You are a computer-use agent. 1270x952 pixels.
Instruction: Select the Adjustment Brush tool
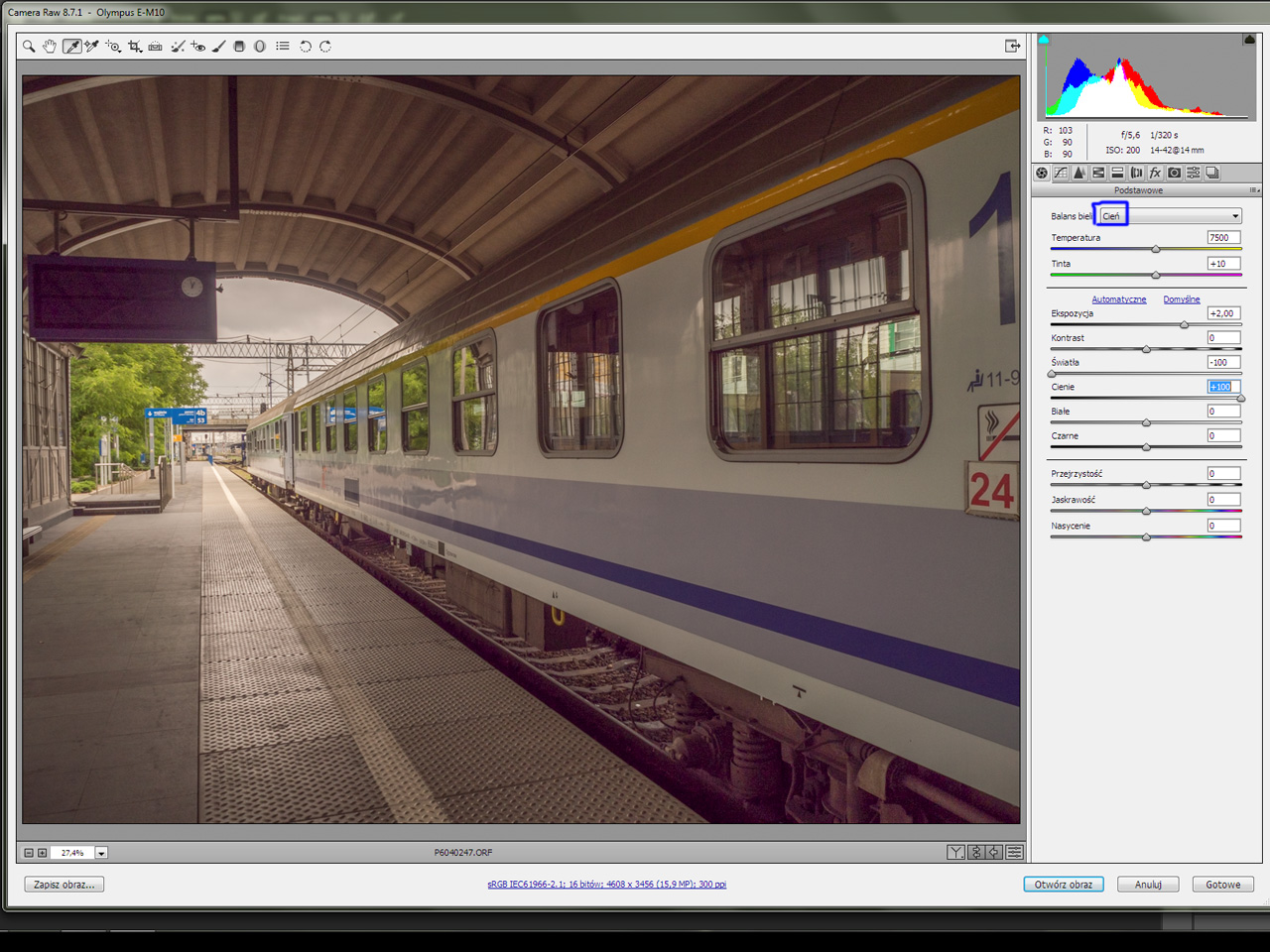[x=219, y=47]
